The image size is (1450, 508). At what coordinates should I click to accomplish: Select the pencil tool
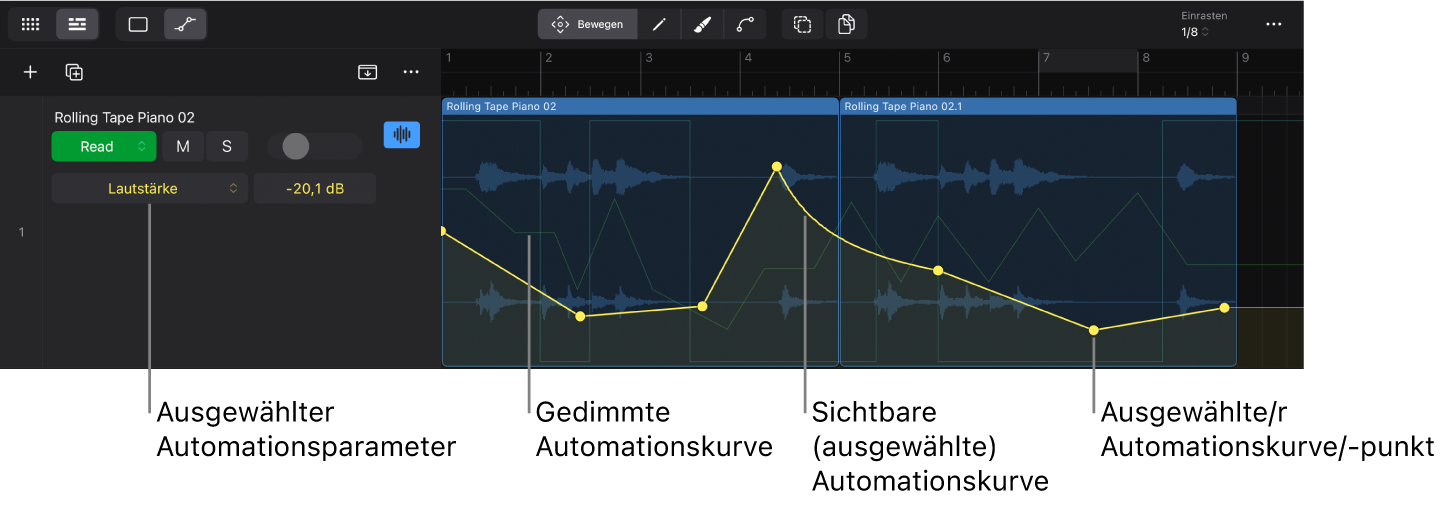click(x=659, y=24)
